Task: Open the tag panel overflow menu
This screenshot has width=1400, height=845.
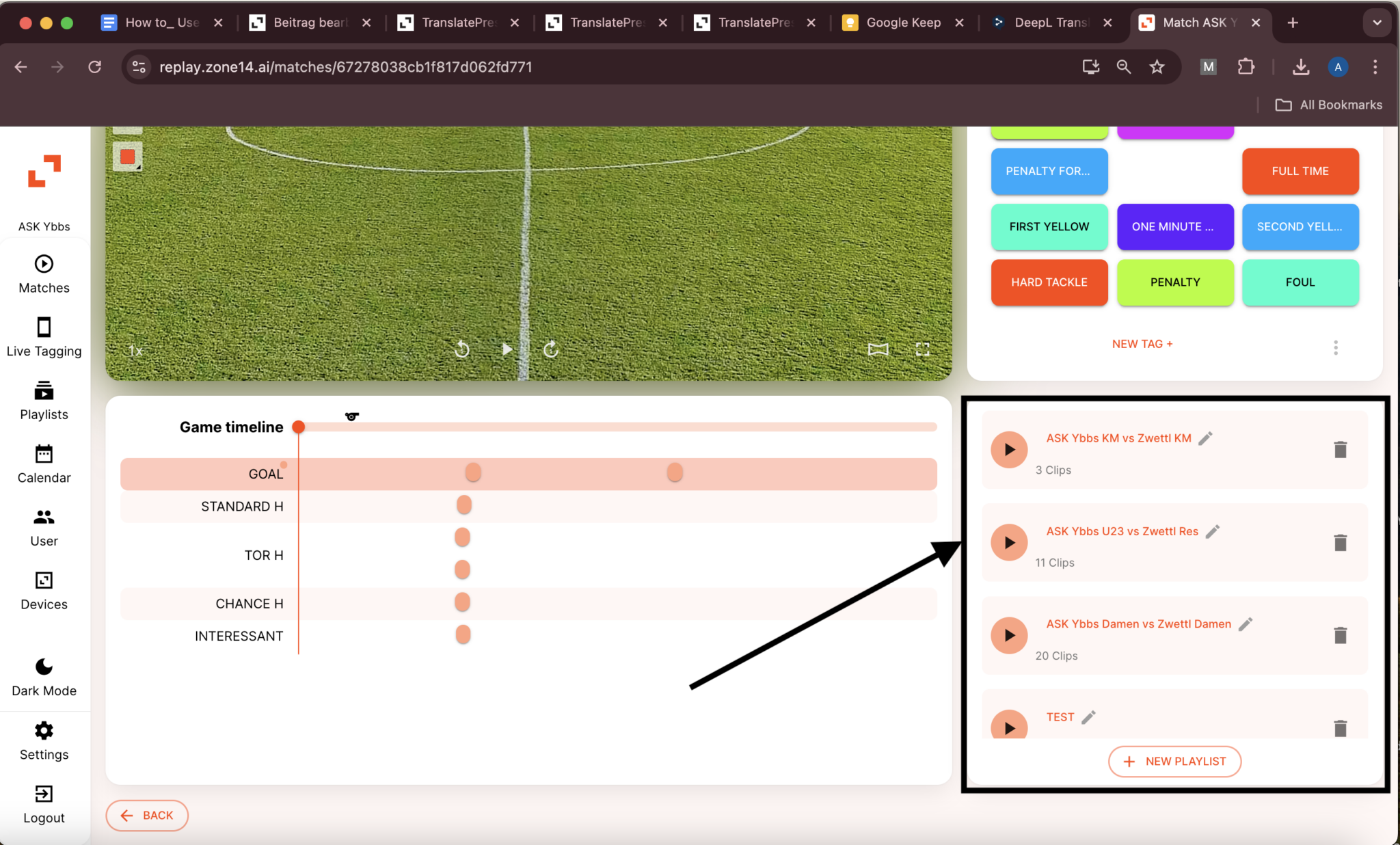Action: pyautogui.click(x=1335, y=347)
